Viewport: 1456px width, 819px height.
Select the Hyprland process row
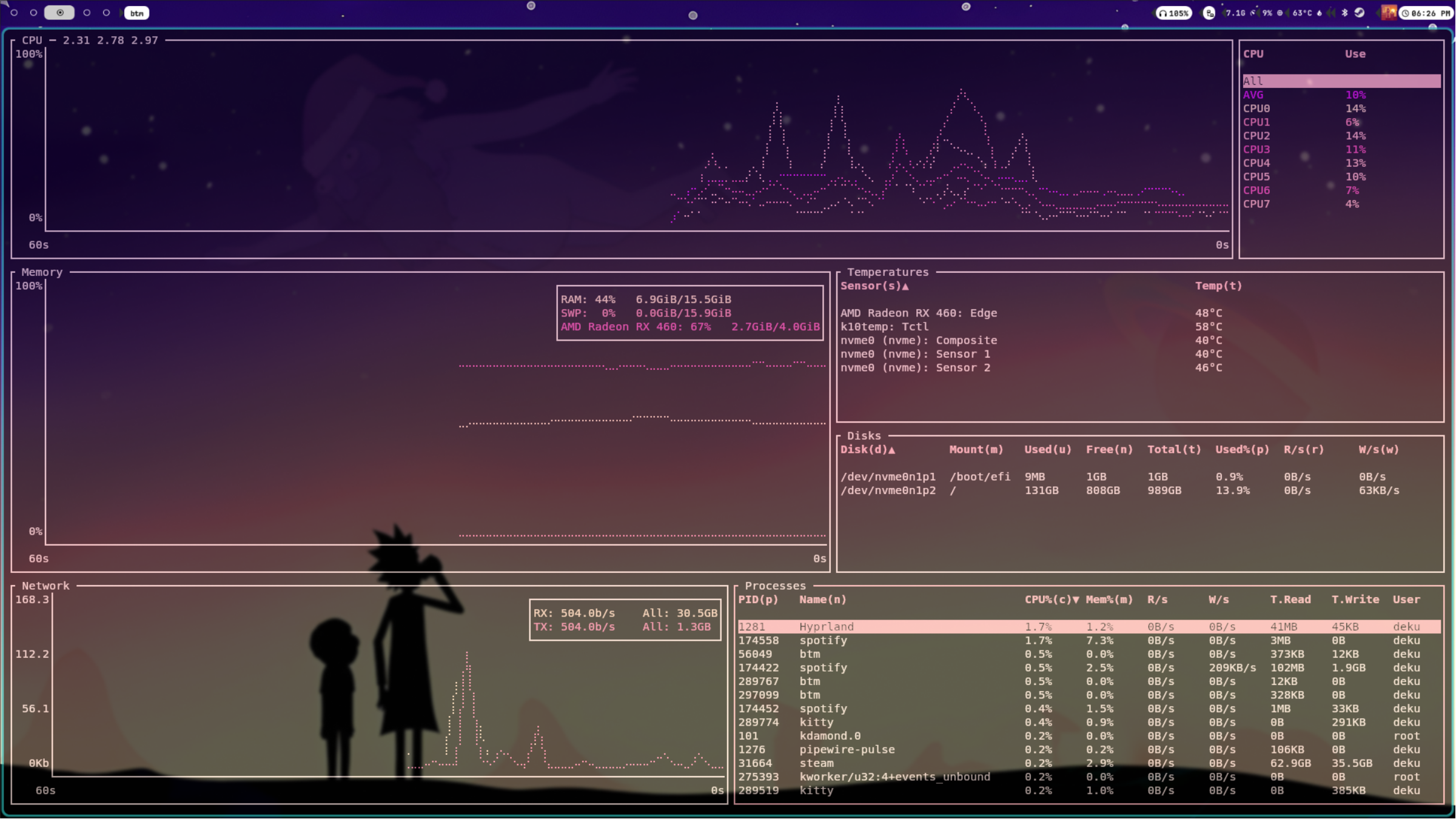(1089, 627)
